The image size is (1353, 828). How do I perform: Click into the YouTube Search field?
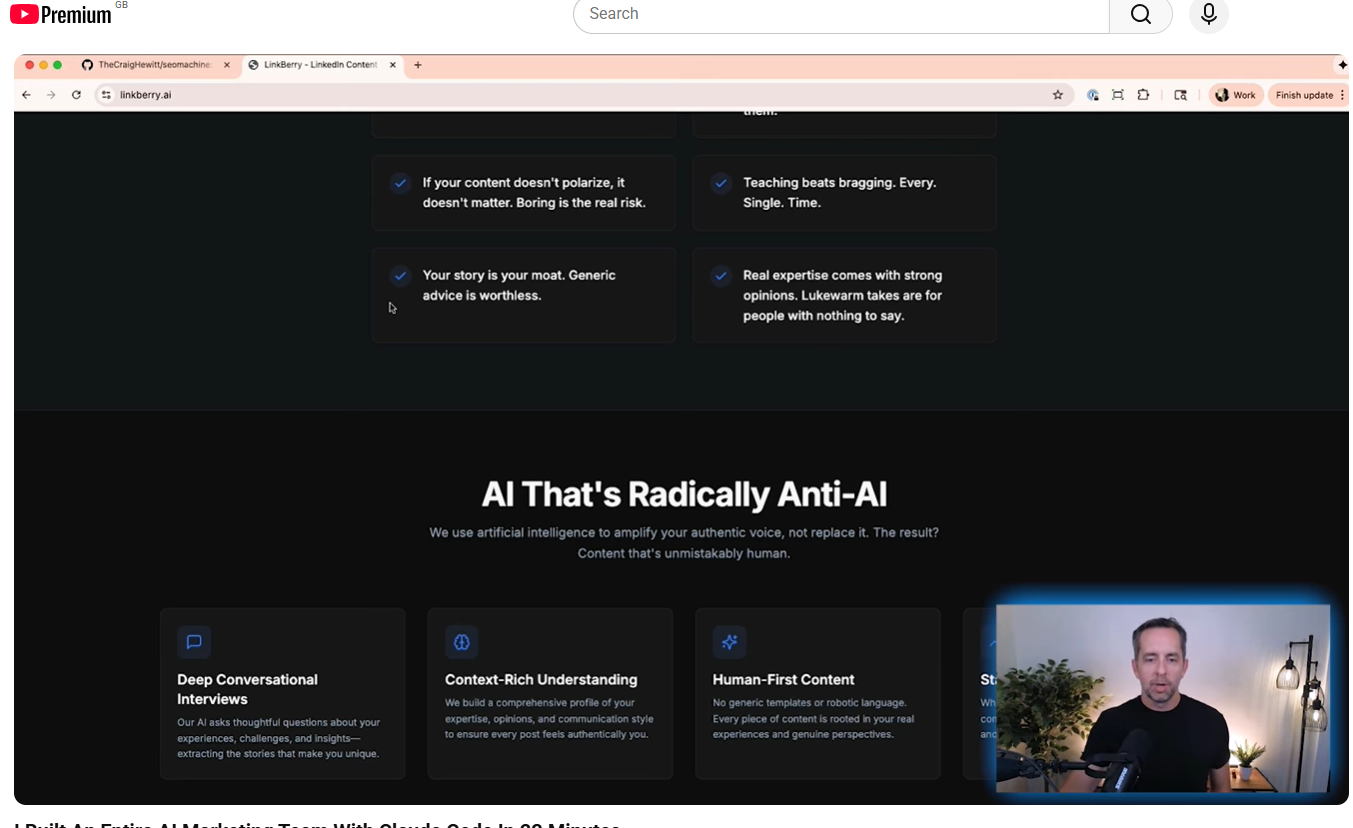pyautogui.click(x=840, y=14)
